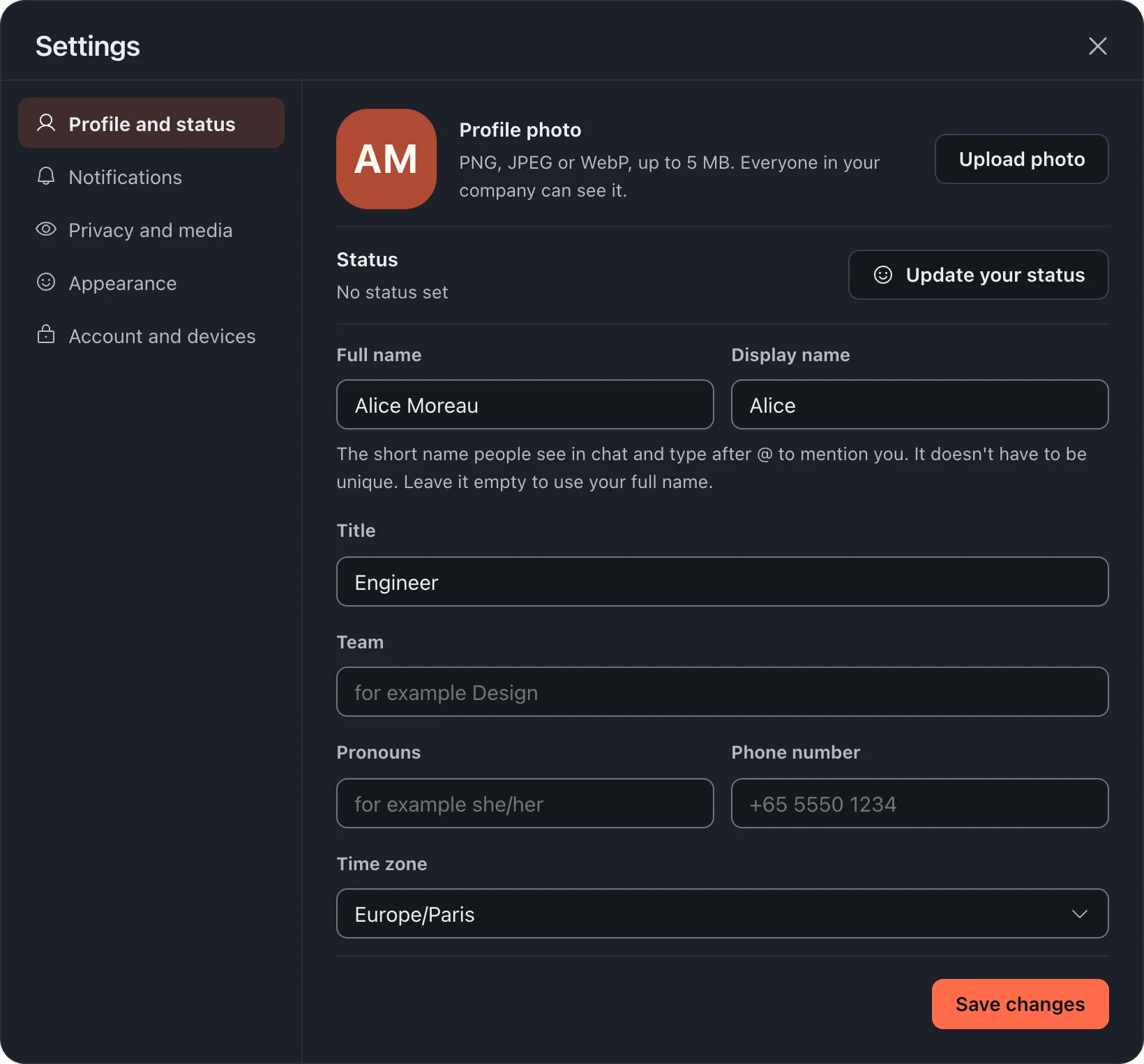Click Update your status button
Viewport: 1144px width, 1064px height.
pyautogui.click(x=978, y=275)
